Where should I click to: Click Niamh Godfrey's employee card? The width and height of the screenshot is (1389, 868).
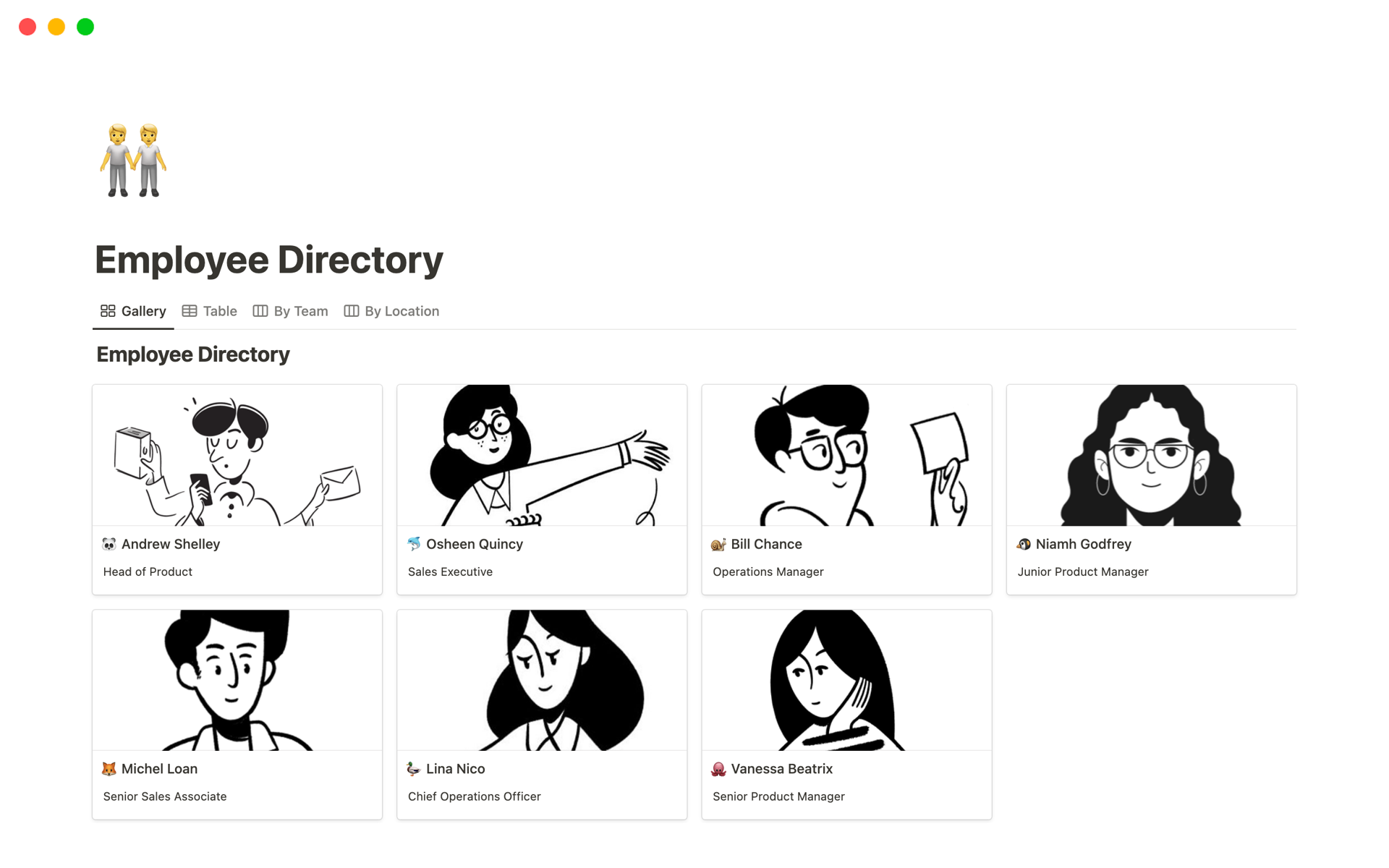(x=1150, y=485)
